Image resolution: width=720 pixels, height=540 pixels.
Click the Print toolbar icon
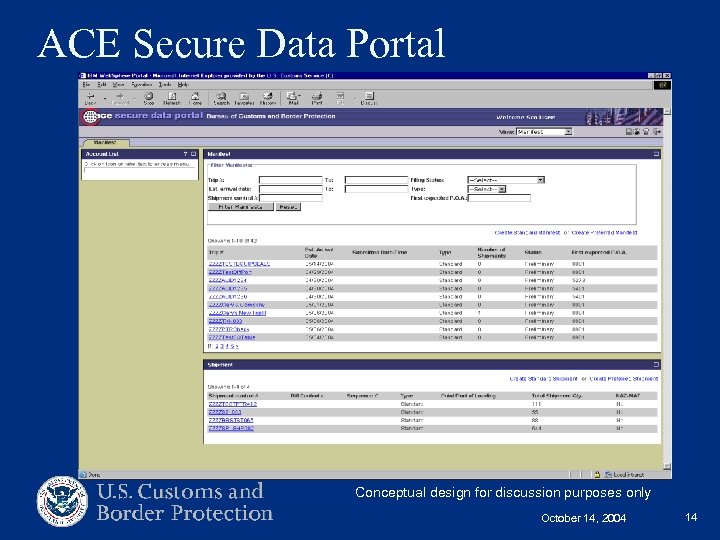tap(317, 96)
